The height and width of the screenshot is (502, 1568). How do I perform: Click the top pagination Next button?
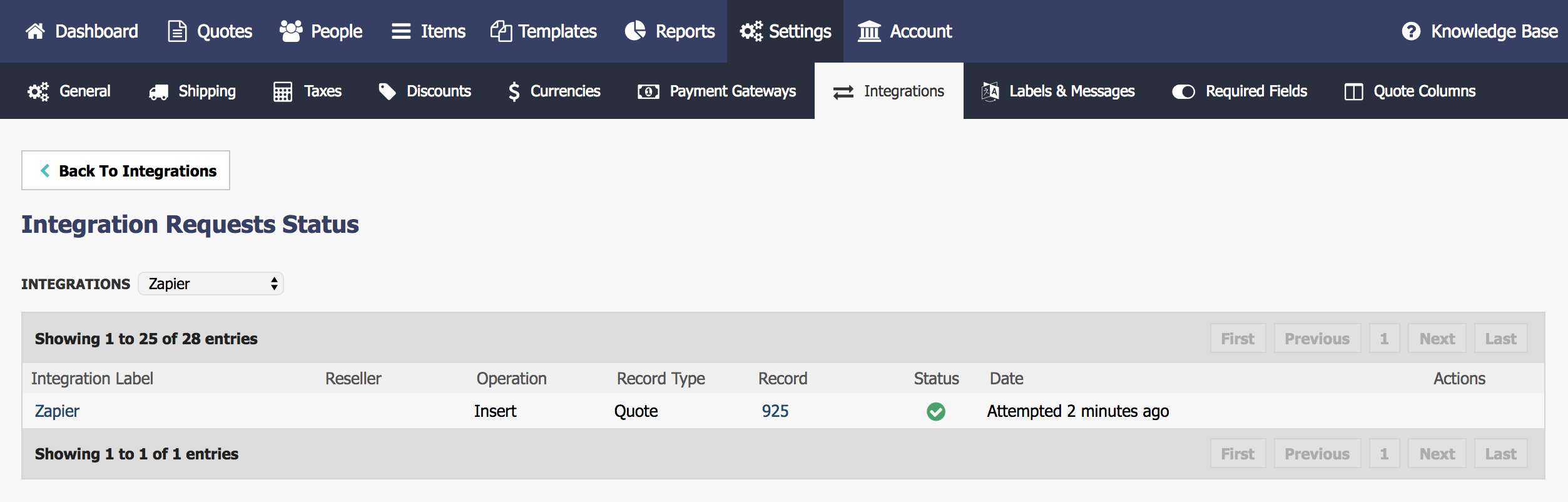pyautogui.click(x=1437, y=339)
